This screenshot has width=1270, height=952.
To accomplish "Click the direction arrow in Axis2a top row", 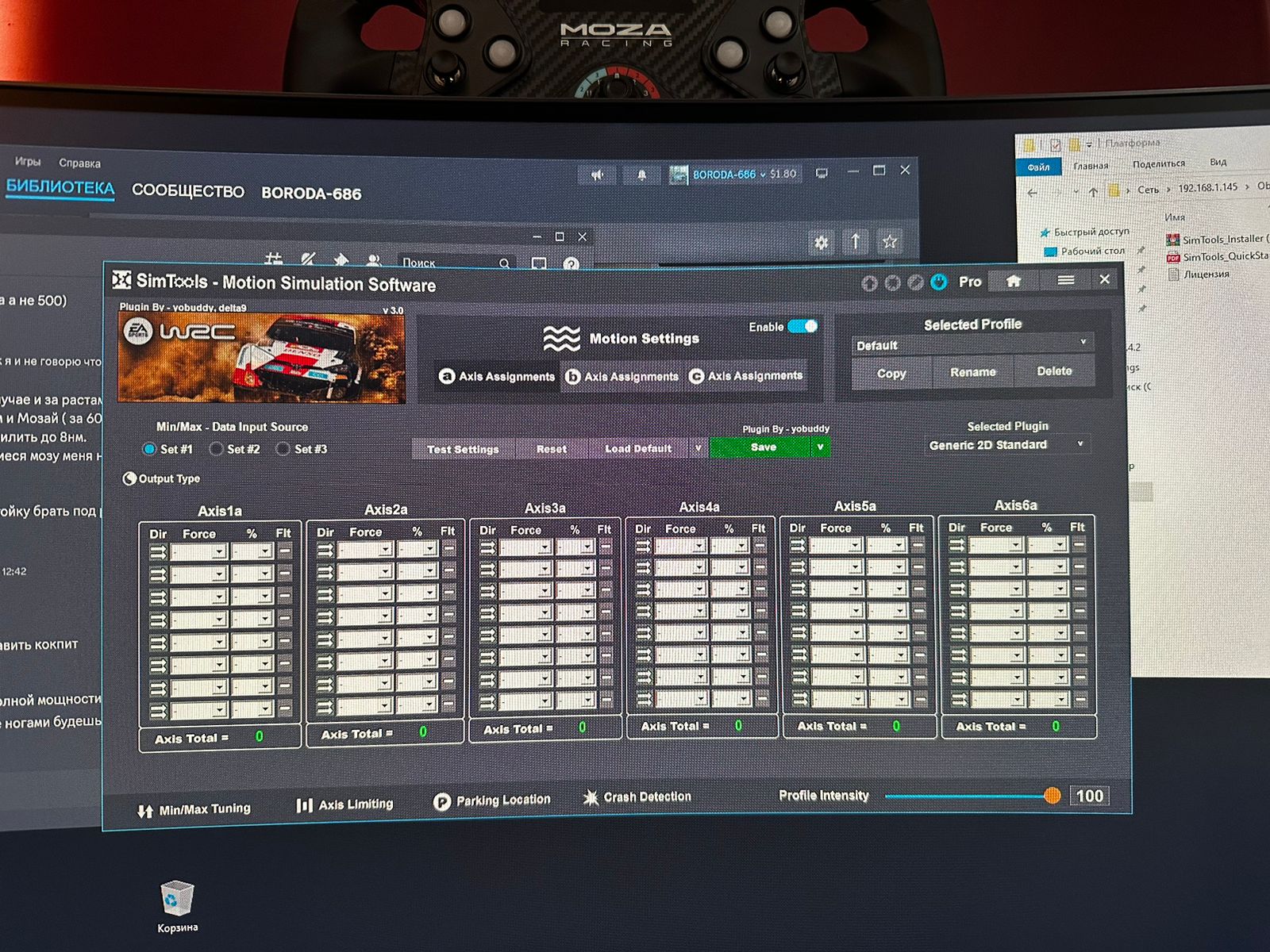I will (325, 550).
